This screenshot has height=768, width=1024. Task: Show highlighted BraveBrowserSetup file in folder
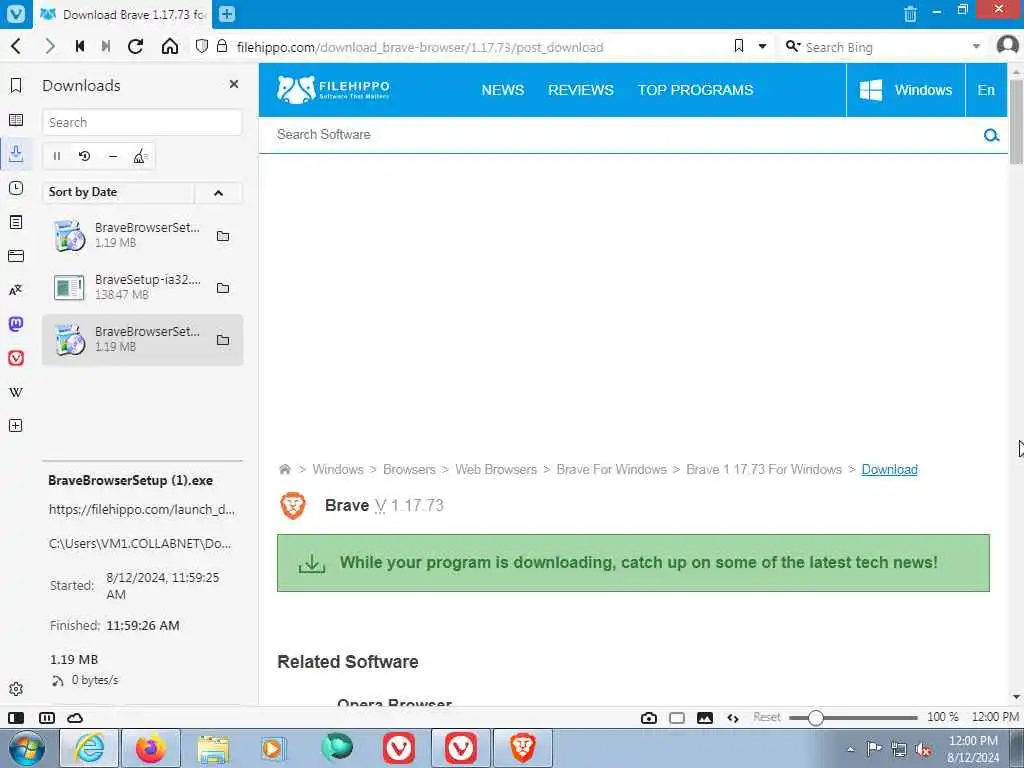tap(223, 340)
